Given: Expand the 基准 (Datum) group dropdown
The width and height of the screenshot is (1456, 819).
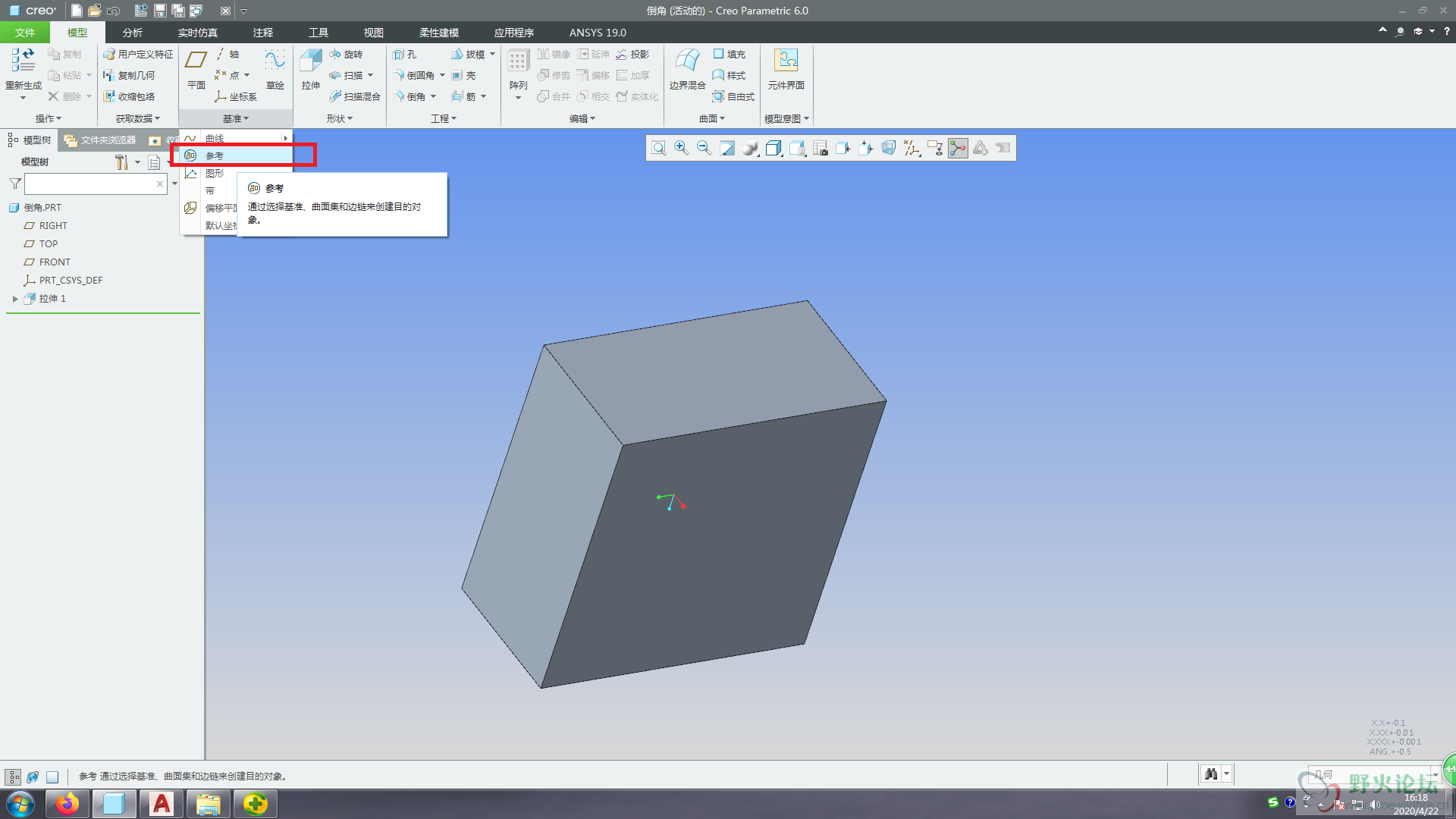Looking at the screenshot, I should pos(235,118).
